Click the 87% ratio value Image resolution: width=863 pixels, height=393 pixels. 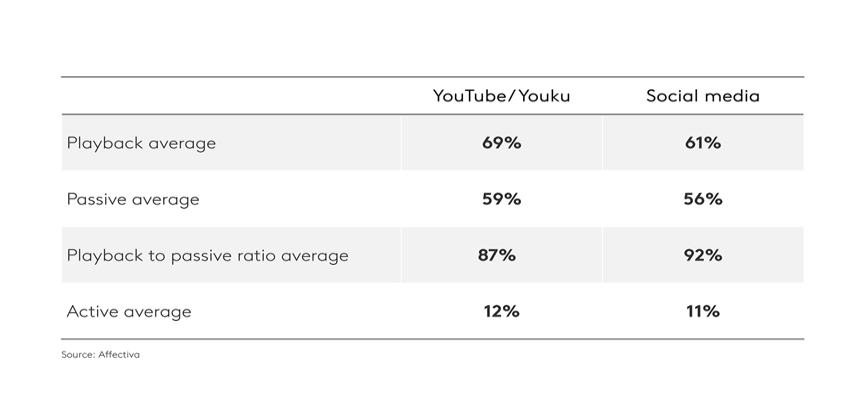click(497, 255)
